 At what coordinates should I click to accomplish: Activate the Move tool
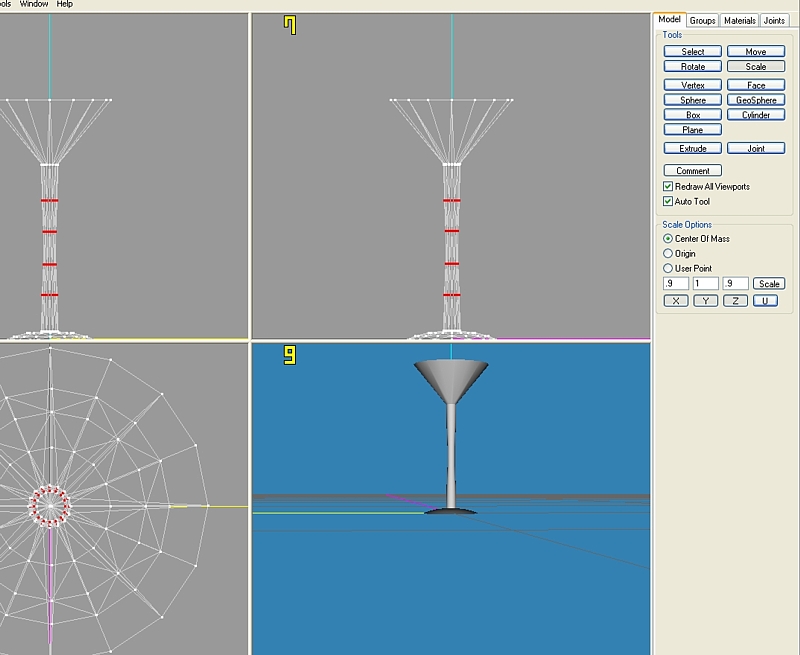pos(755,51)
